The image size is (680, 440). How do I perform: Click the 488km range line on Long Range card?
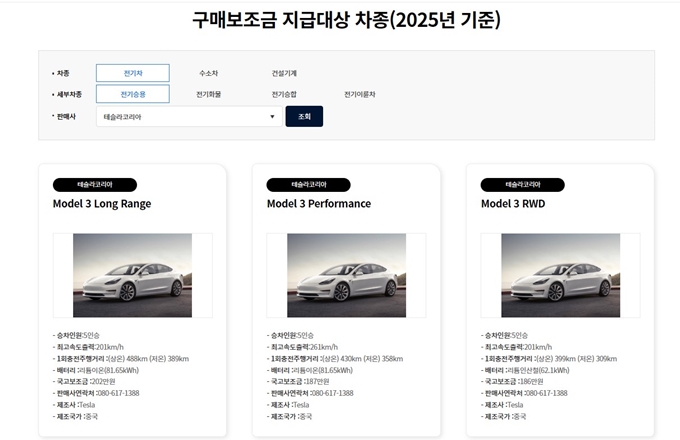point(121,359)
